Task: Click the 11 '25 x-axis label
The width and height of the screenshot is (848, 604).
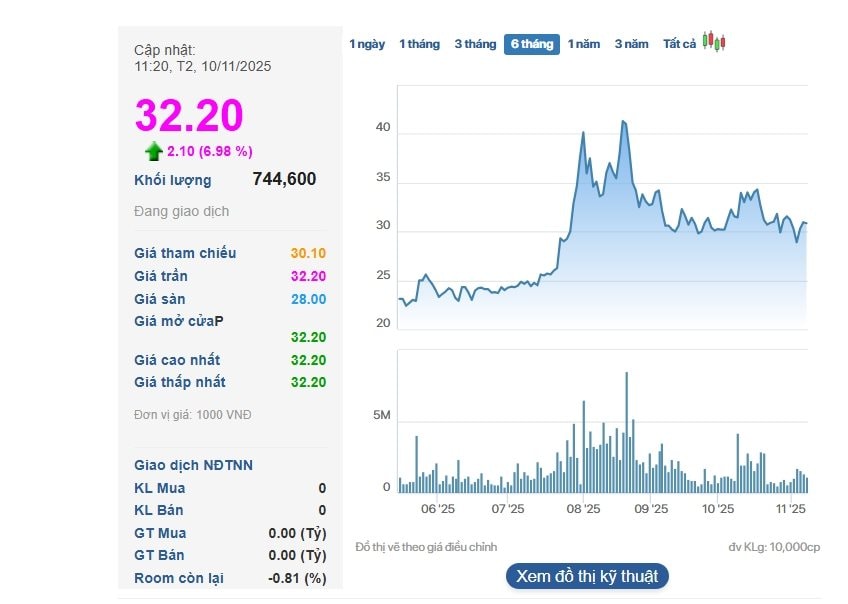Action: (x=791, y=509)
